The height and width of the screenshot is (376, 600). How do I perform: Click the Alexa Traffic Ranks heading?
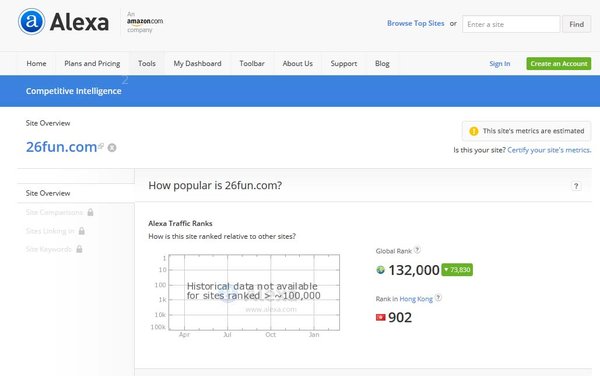point(180,223)
